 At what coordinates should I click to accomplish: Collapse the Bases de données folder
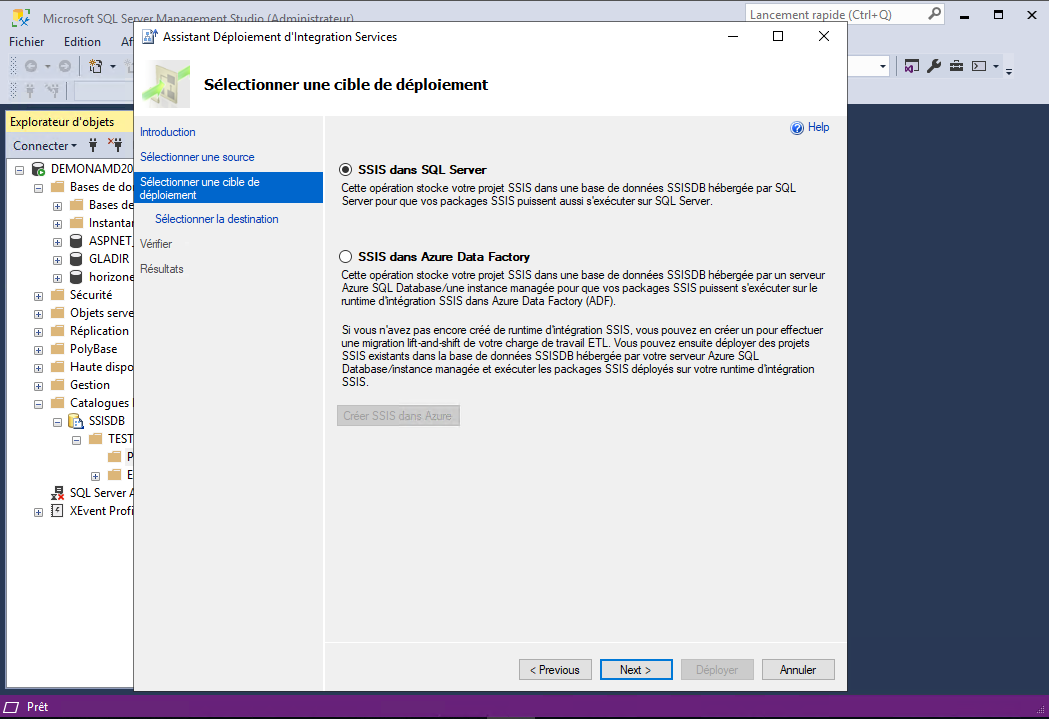click(38, 188)
